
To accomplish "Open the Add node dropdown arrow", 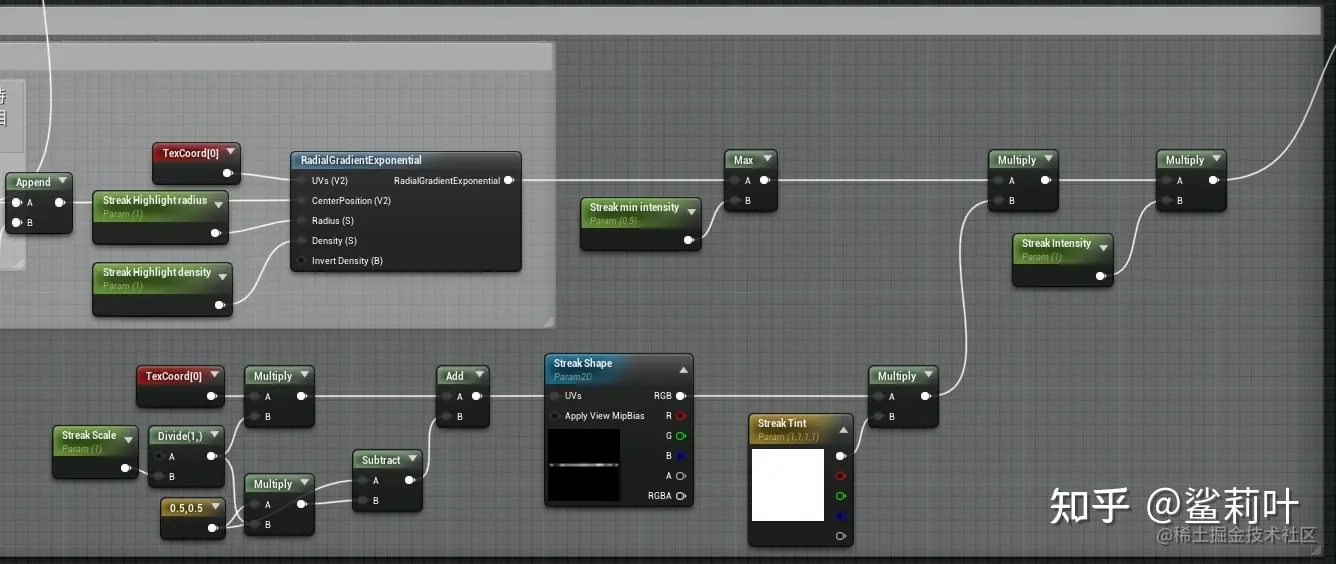I will click(x=478, y=376).
